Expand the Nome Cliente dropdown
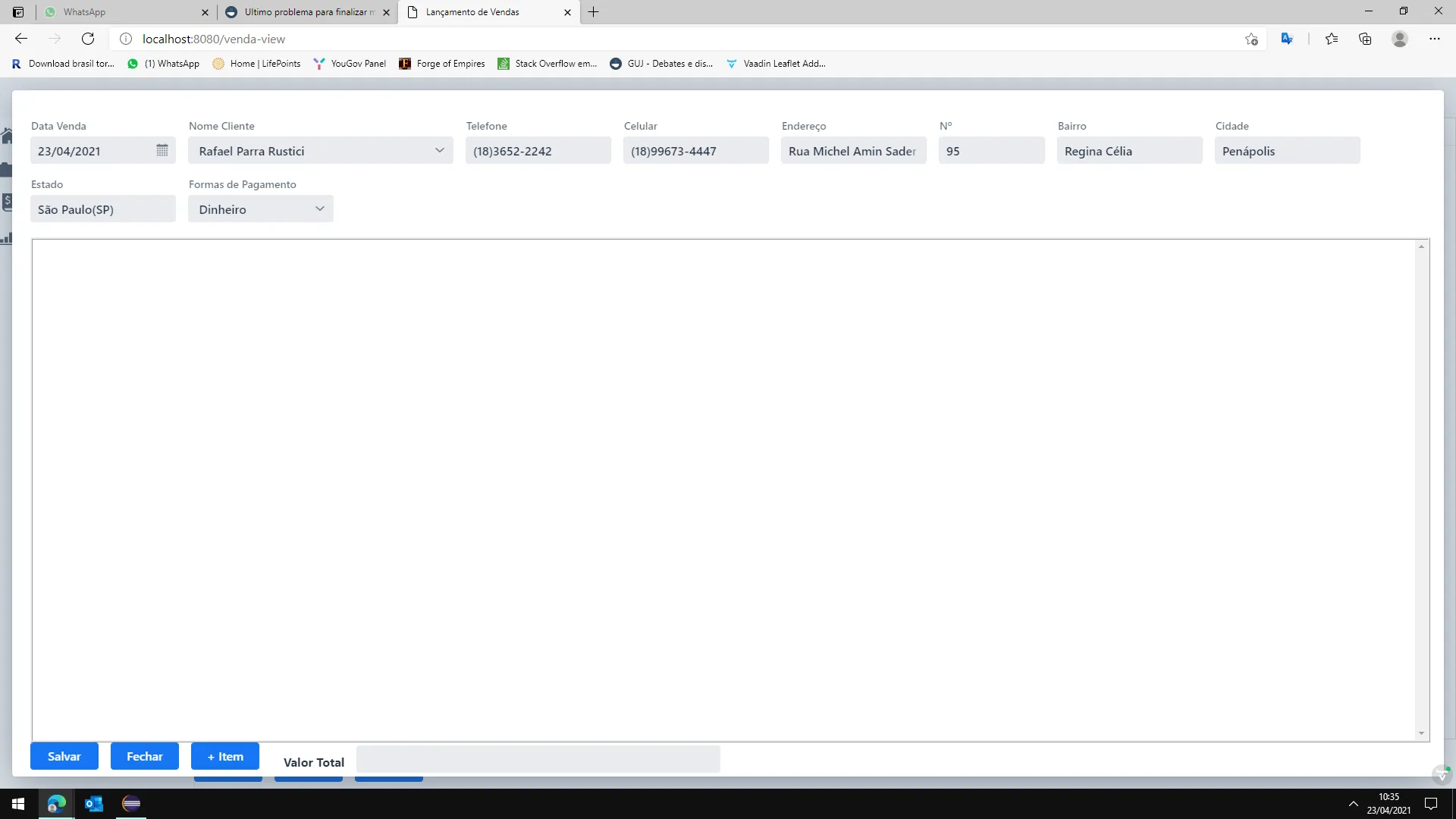 tap(439, 150)
